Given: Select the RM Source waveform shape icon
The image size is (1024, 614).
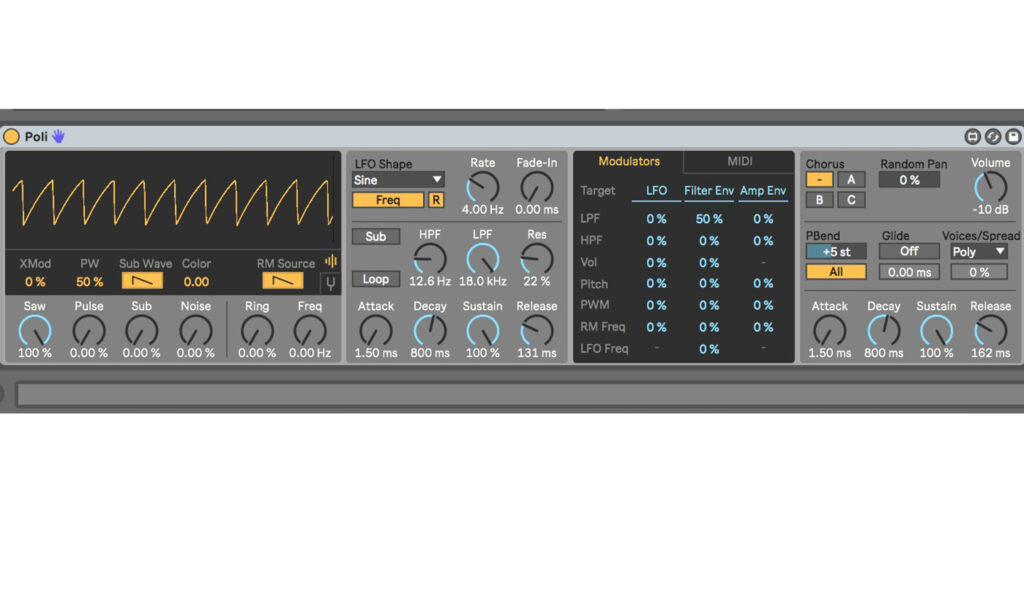Looking at the screenshot, I should [x=283, y=281].
